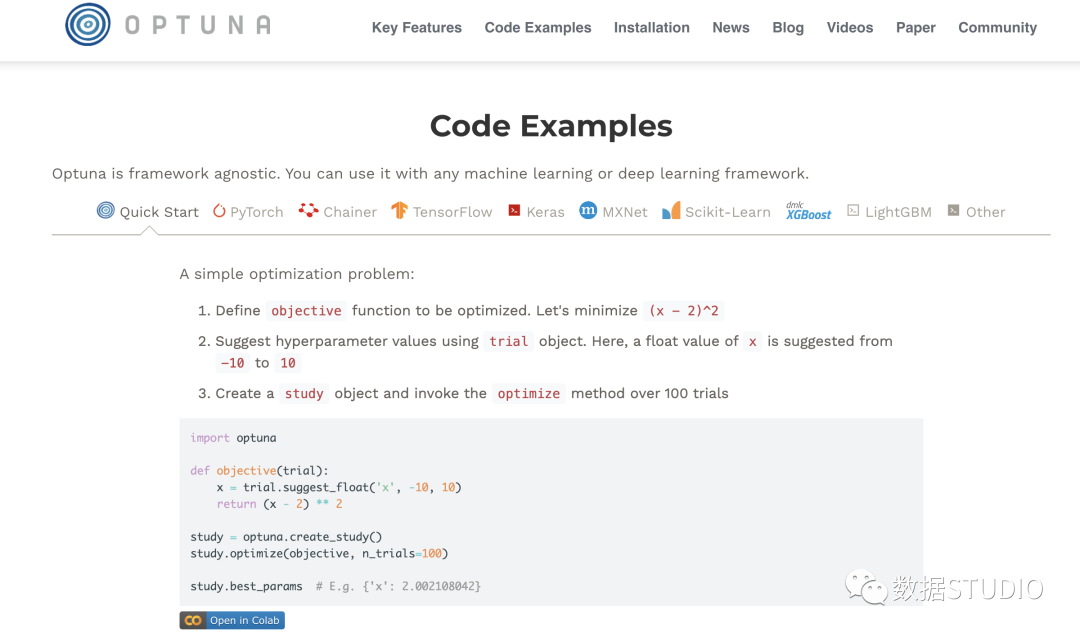Open the Key Features nav link
Viewport: 1080px width, 637px height.
point(417,28)
